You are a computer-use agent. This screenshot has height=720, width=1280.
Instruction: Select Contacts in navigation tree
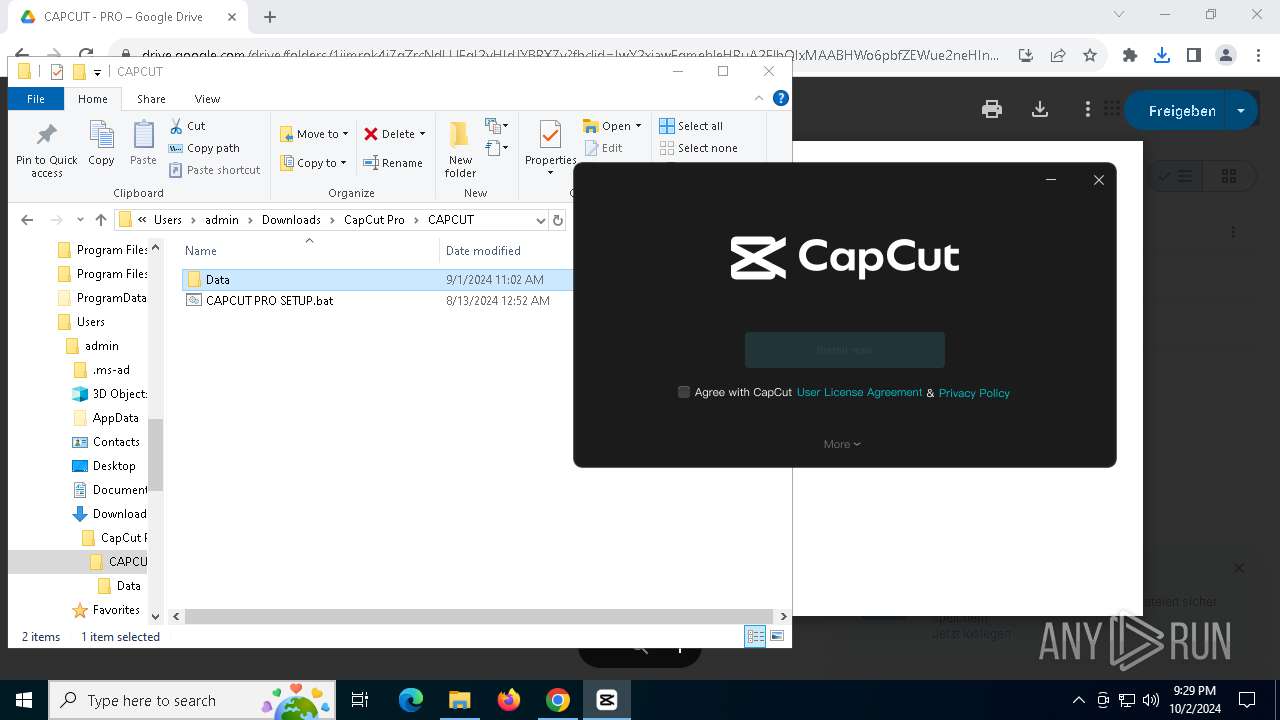pos(106,442)
